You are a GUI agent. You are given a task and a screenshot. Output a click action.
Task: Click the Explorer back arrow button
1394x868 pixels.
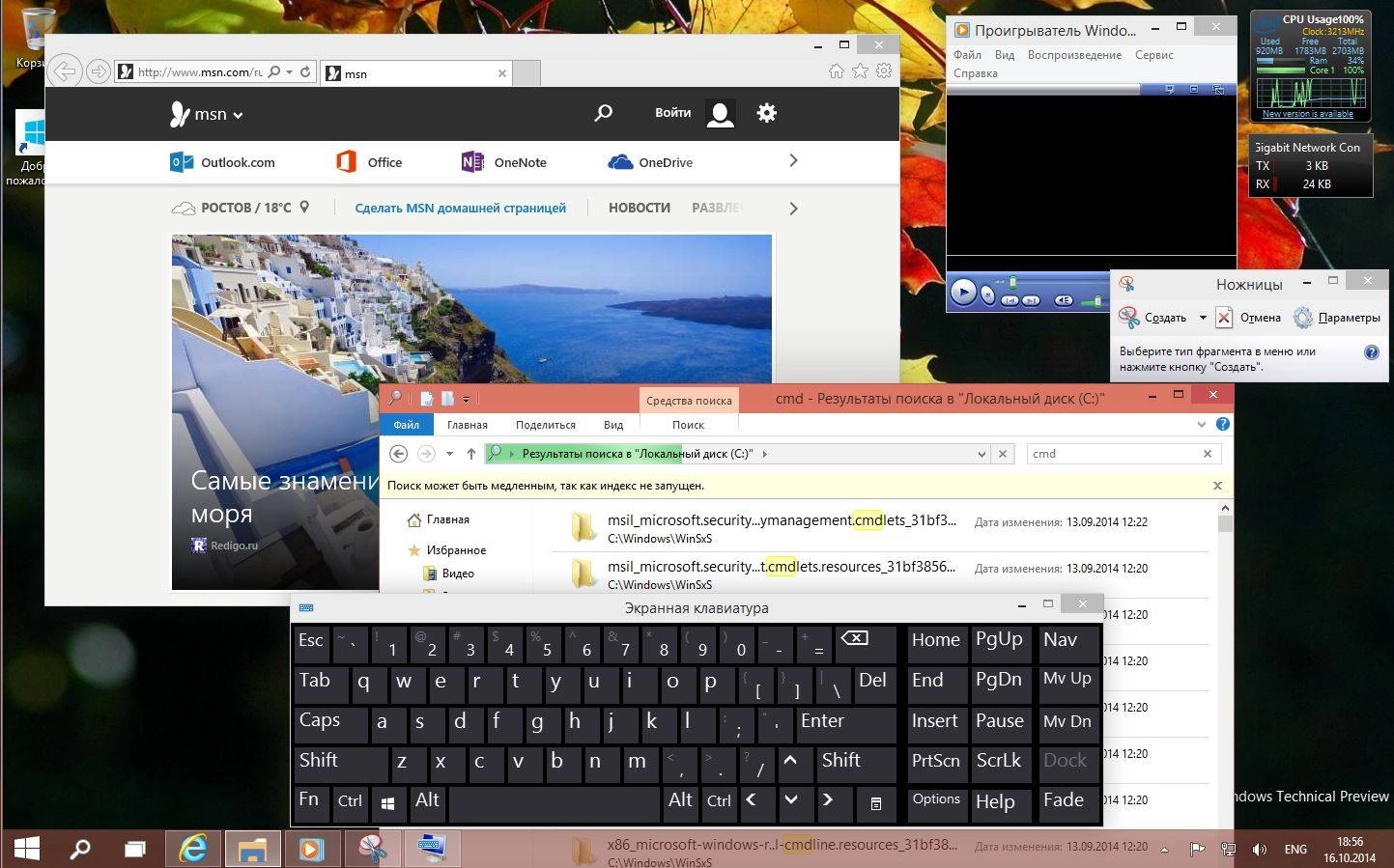398,454
